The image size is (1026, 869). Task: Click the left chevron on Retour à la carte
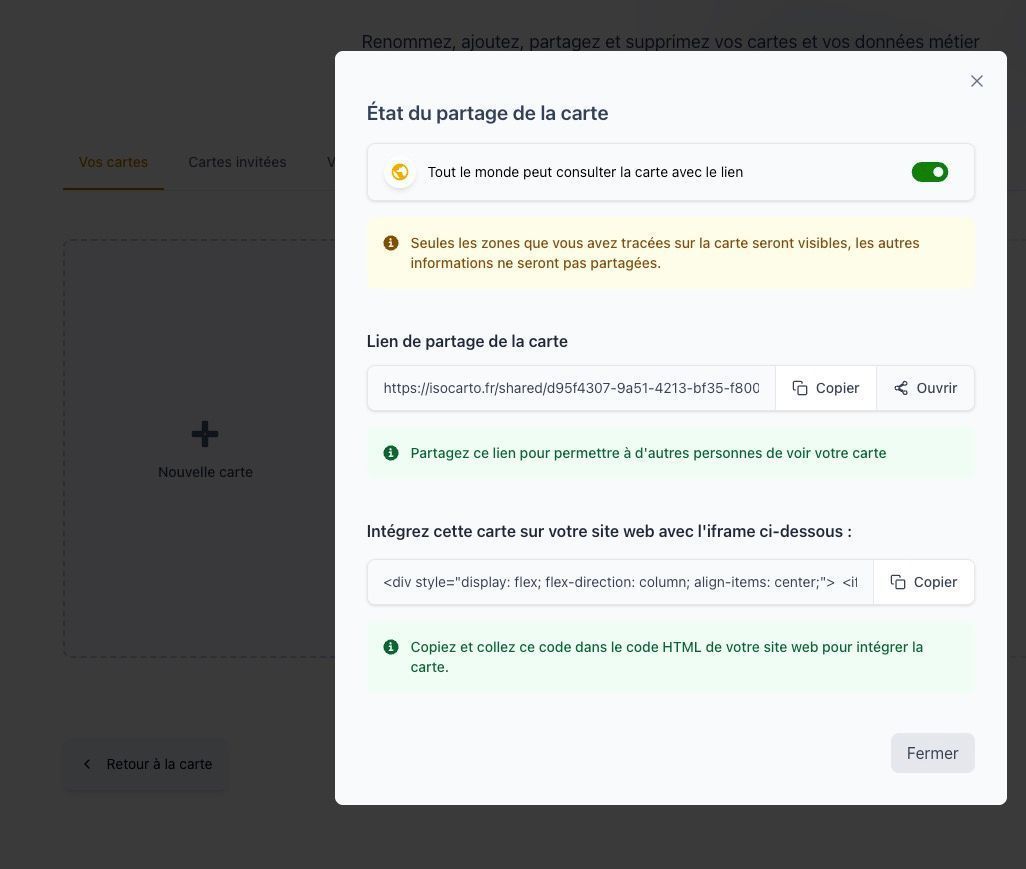point(87,763)
